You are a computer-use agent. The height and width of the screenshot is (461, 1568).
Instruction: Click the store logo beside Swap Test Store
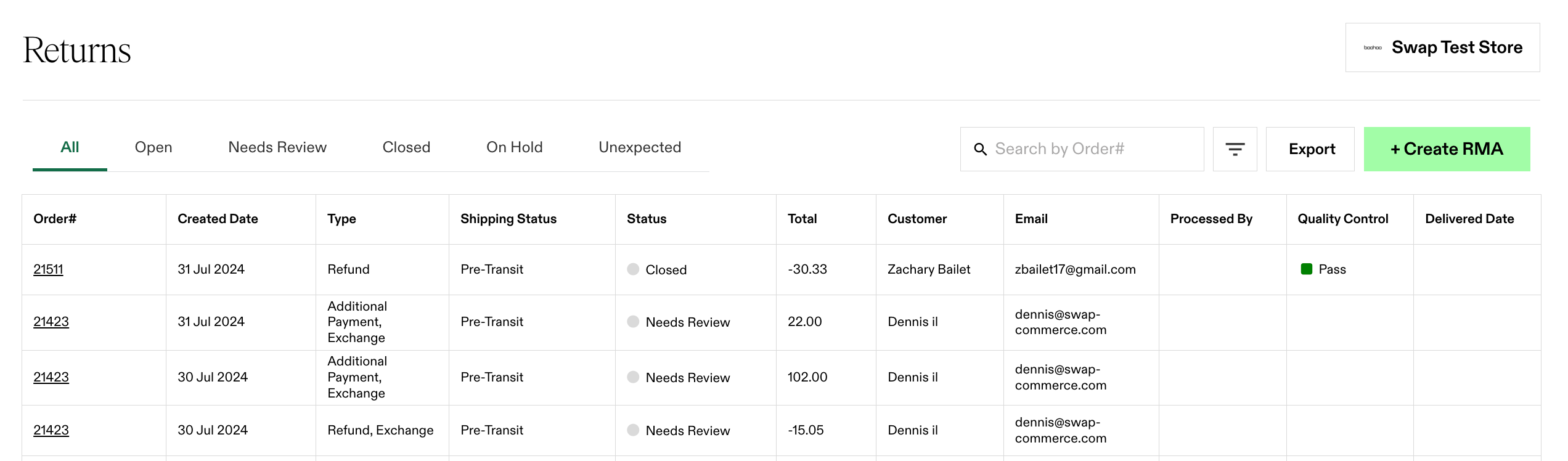1373,47
